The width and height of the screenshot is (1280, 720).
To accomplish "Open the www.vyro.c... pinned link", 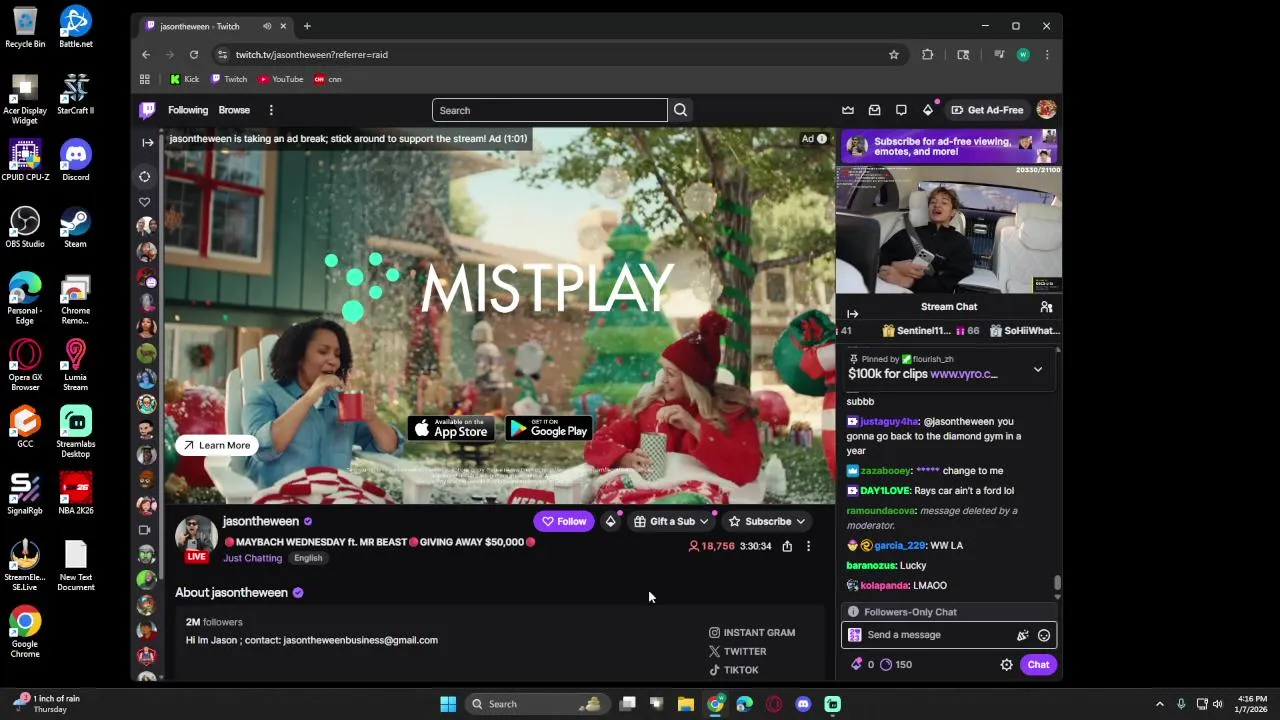I will (964, 374).
